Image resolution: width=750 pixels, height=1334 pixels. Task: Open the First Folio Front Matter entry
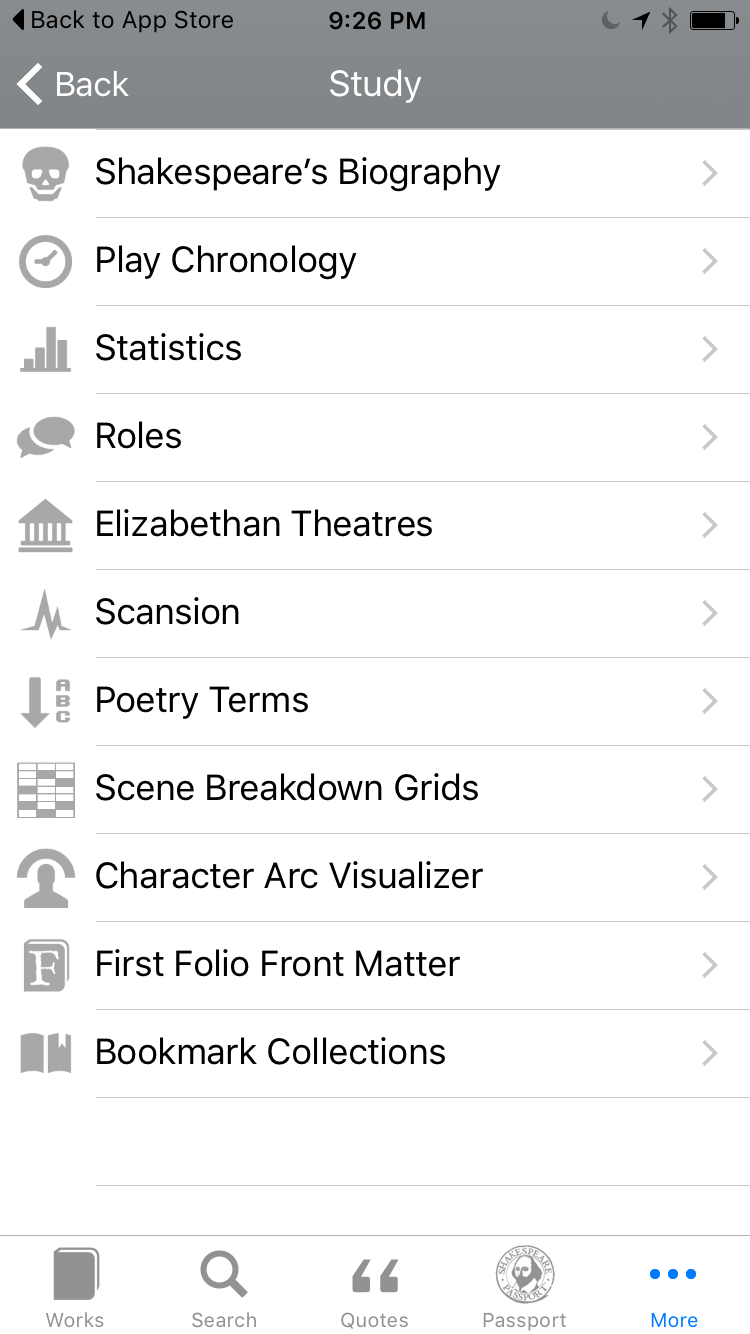tap(278, 965)
